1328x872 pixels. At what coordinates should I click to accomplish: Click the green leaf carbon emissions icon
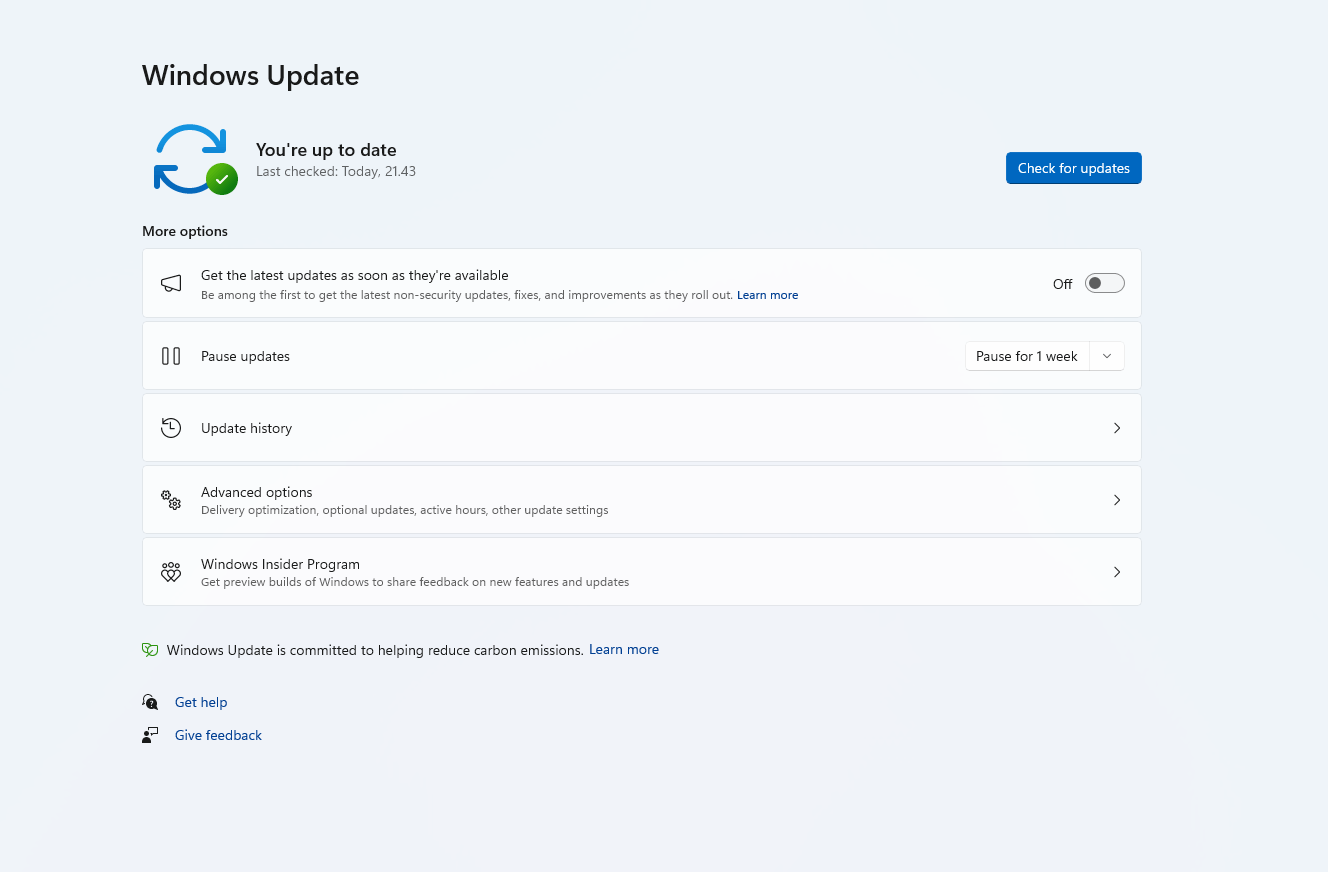point(150,650)
